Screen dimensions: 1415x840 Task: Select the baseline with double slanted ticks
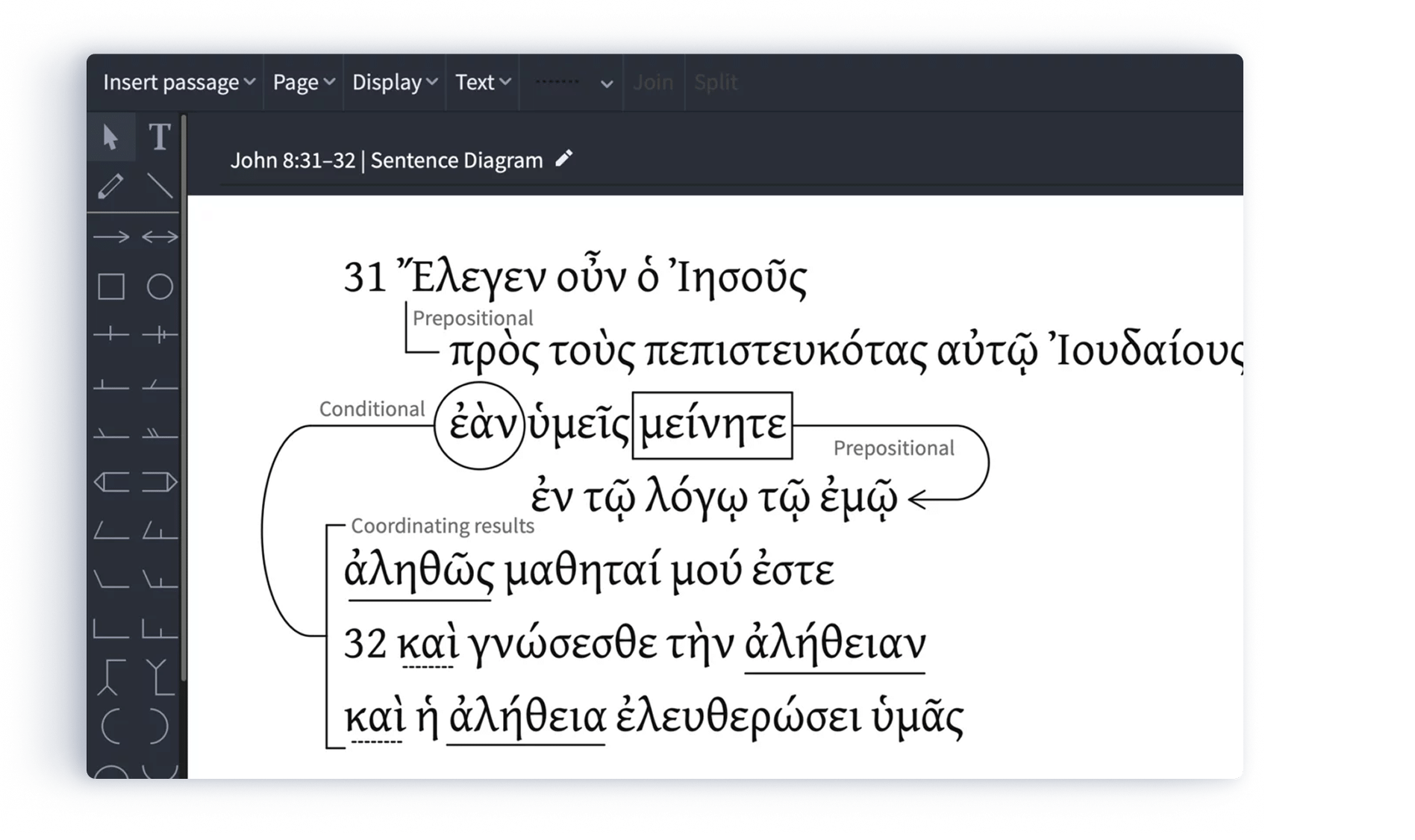160,432
